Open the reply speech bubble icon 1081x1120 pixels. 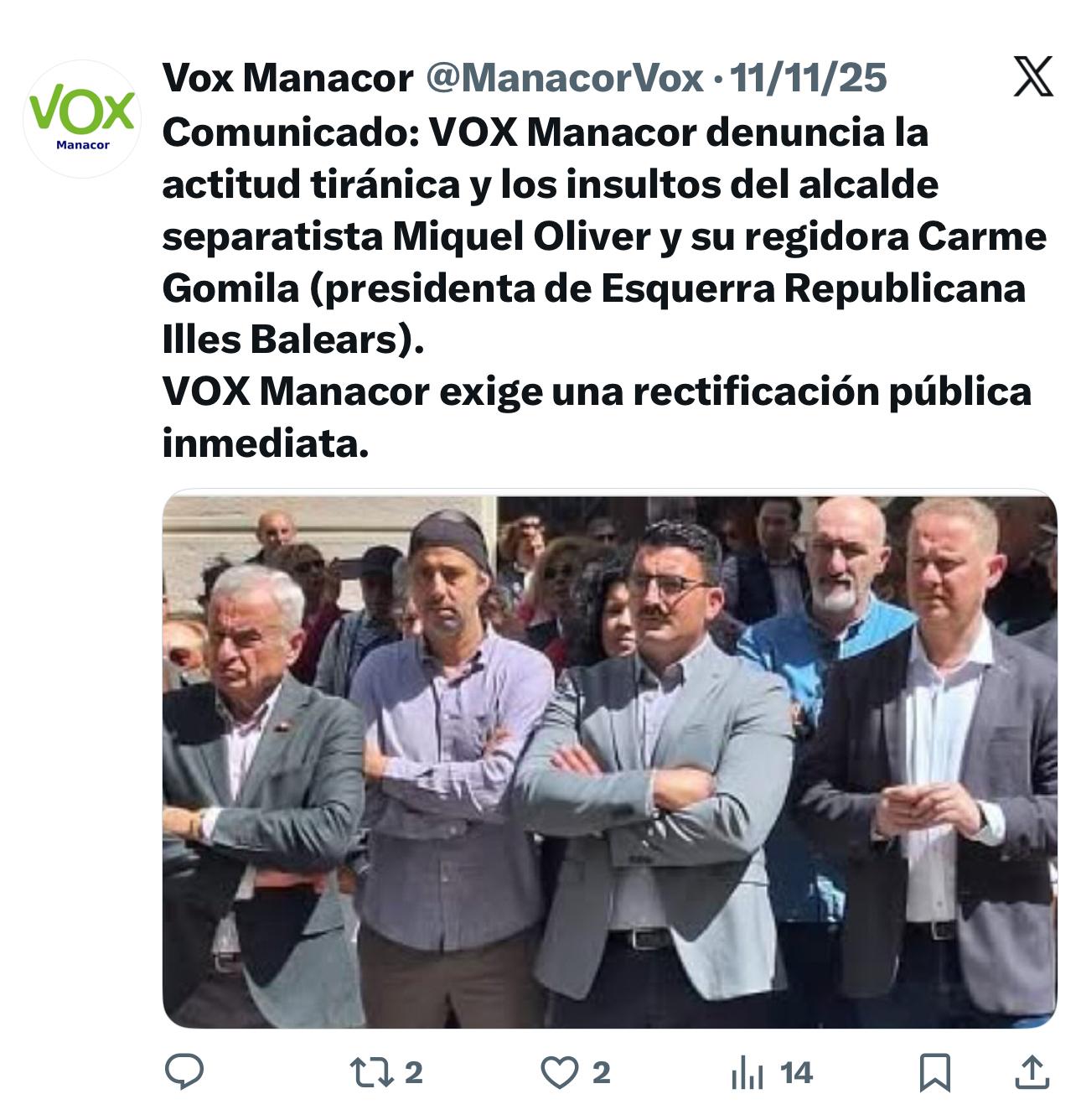[184, 1072]
